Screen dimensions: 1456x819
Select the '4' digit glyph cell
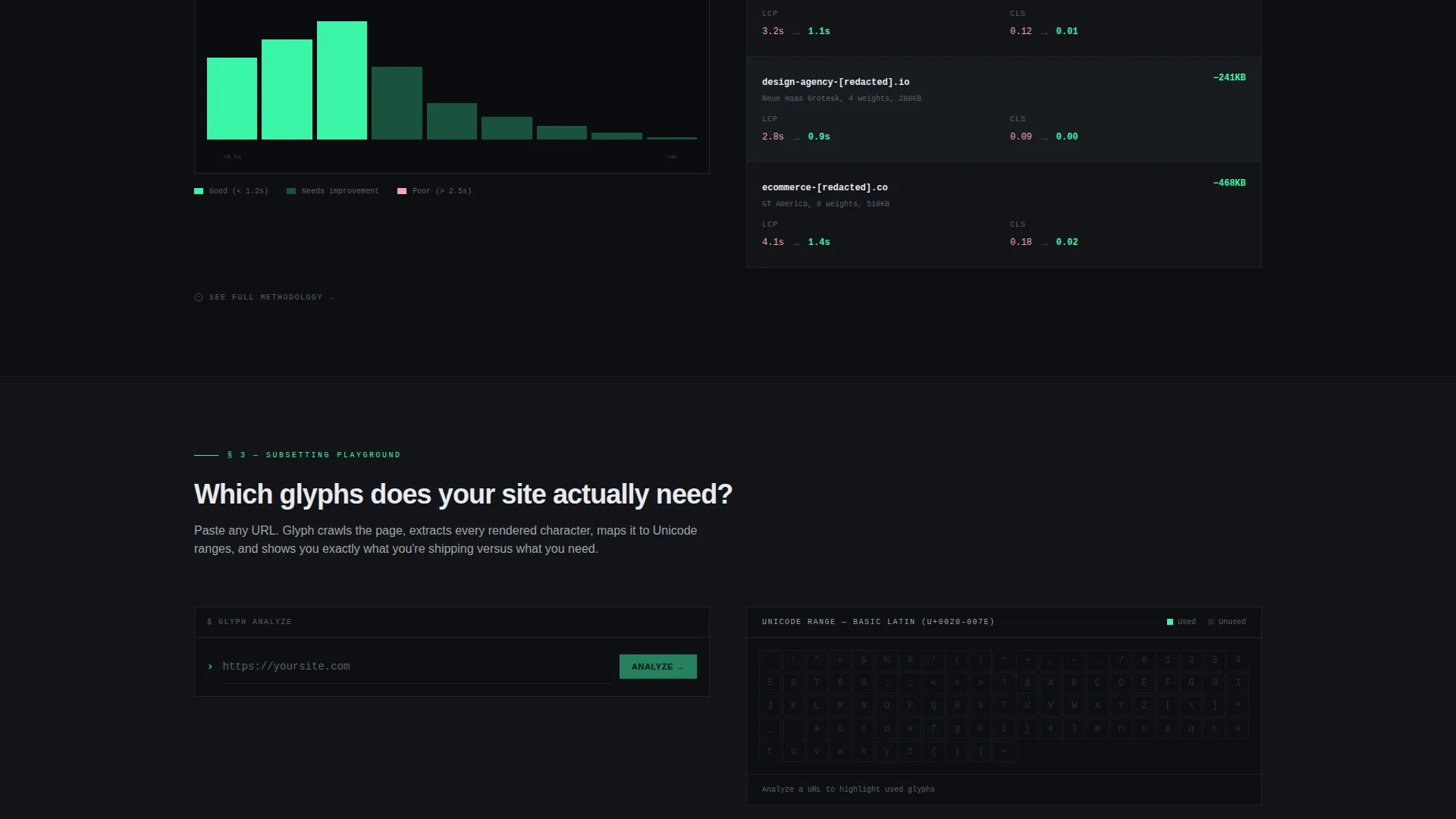click(x=1238, y=660)
